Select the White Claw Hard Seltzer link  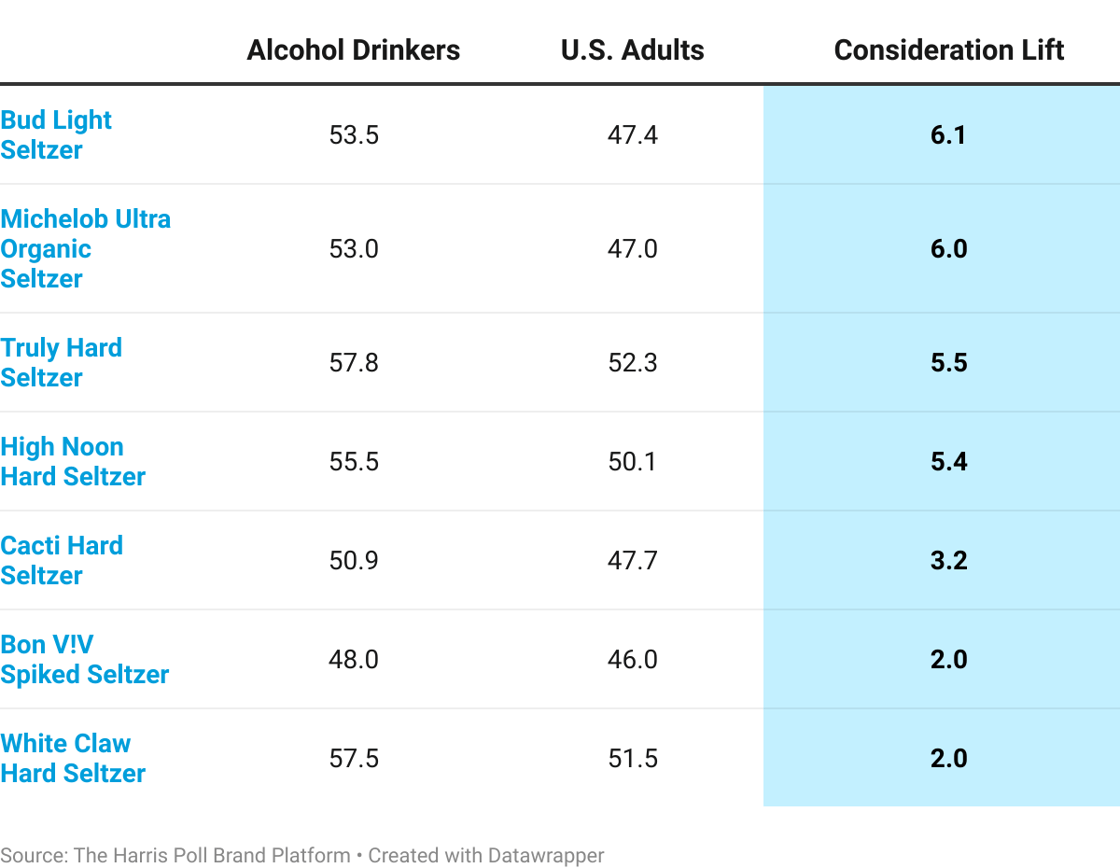pyautogui.click(x=72, y=758)
